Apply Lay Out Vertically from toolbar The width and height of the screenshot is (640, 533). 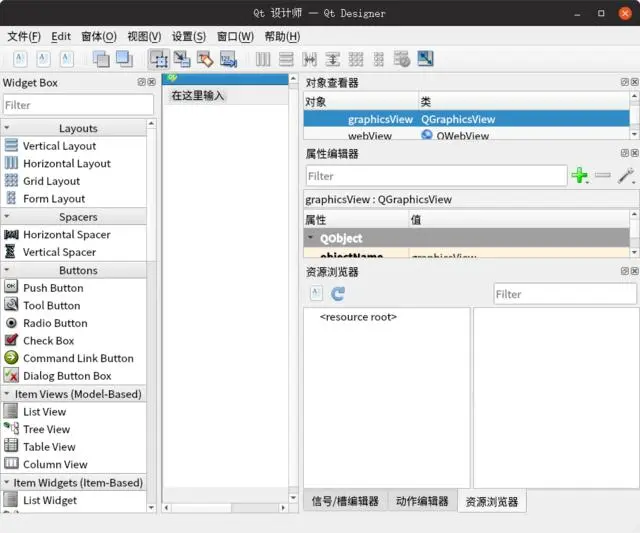tap(286, 59)
